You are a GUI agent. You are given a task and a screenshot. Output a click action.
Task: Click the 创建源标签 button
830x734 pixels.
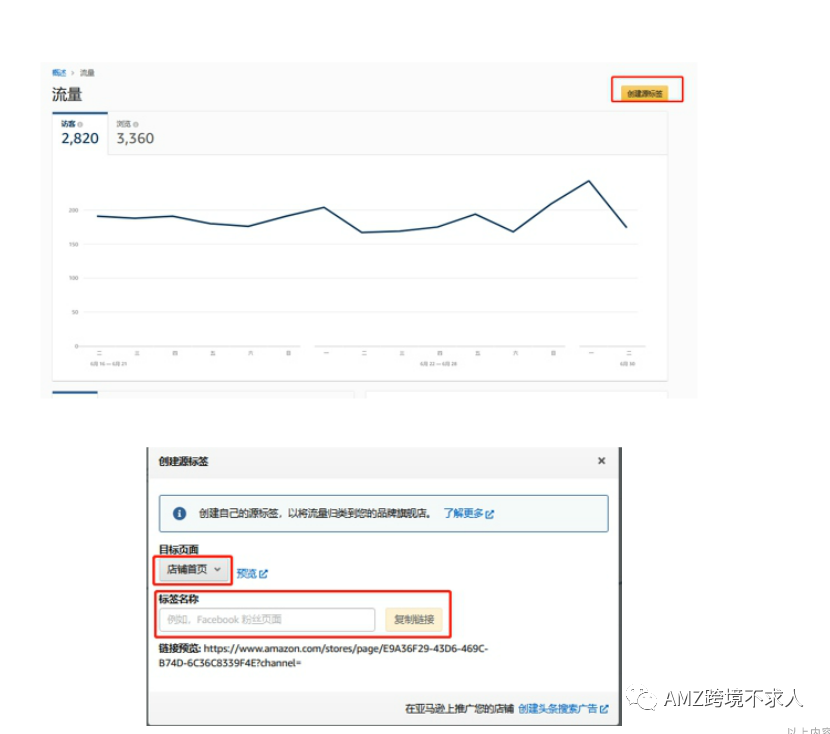coord(646,89)
